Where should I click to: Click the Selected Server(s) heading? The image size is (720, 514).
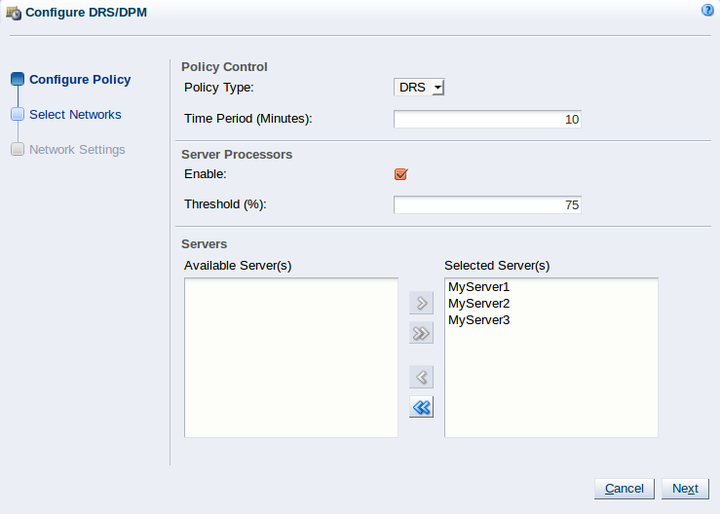point(497,265)
